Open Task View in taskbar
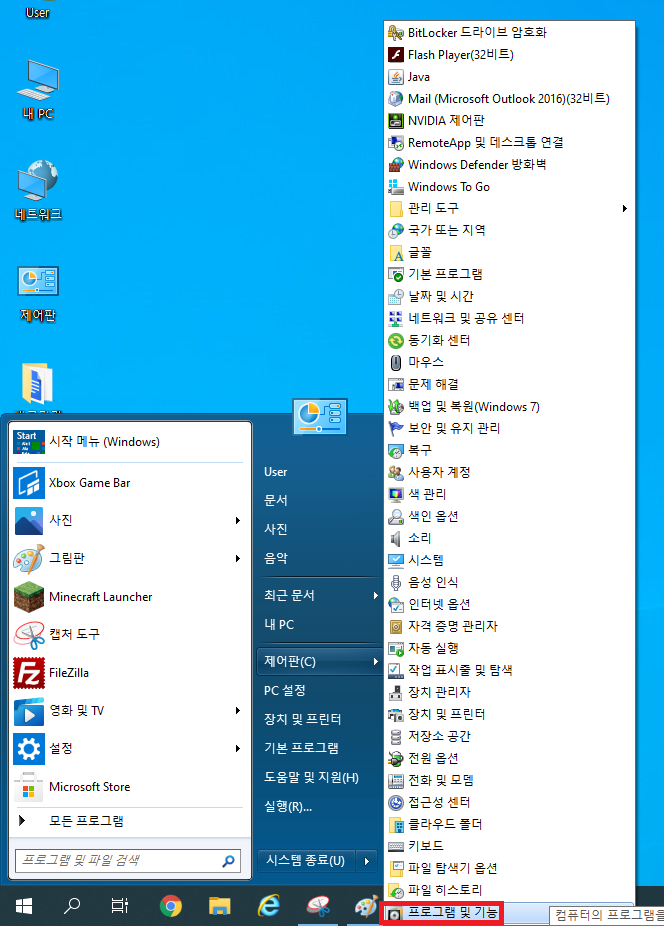Viewport: 664px width, 926px height. click(x=120, y=905)
